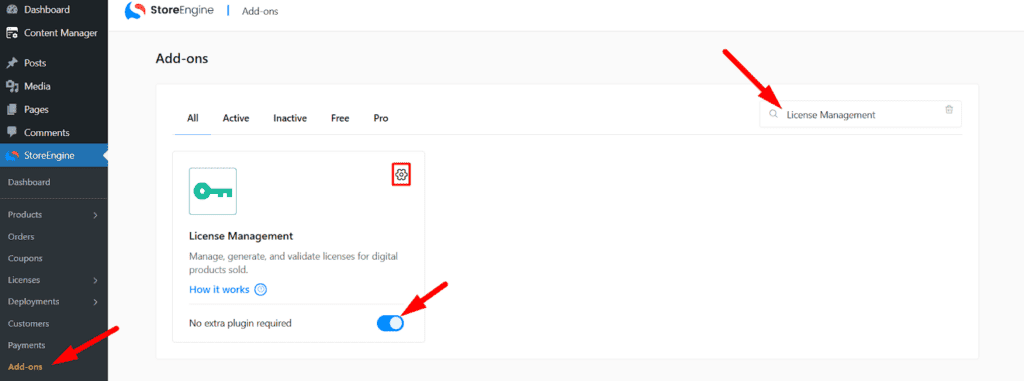1024x381 pixels.
Task: Click the Pages icon in sidebar
Action: click(x=11, y=109)
